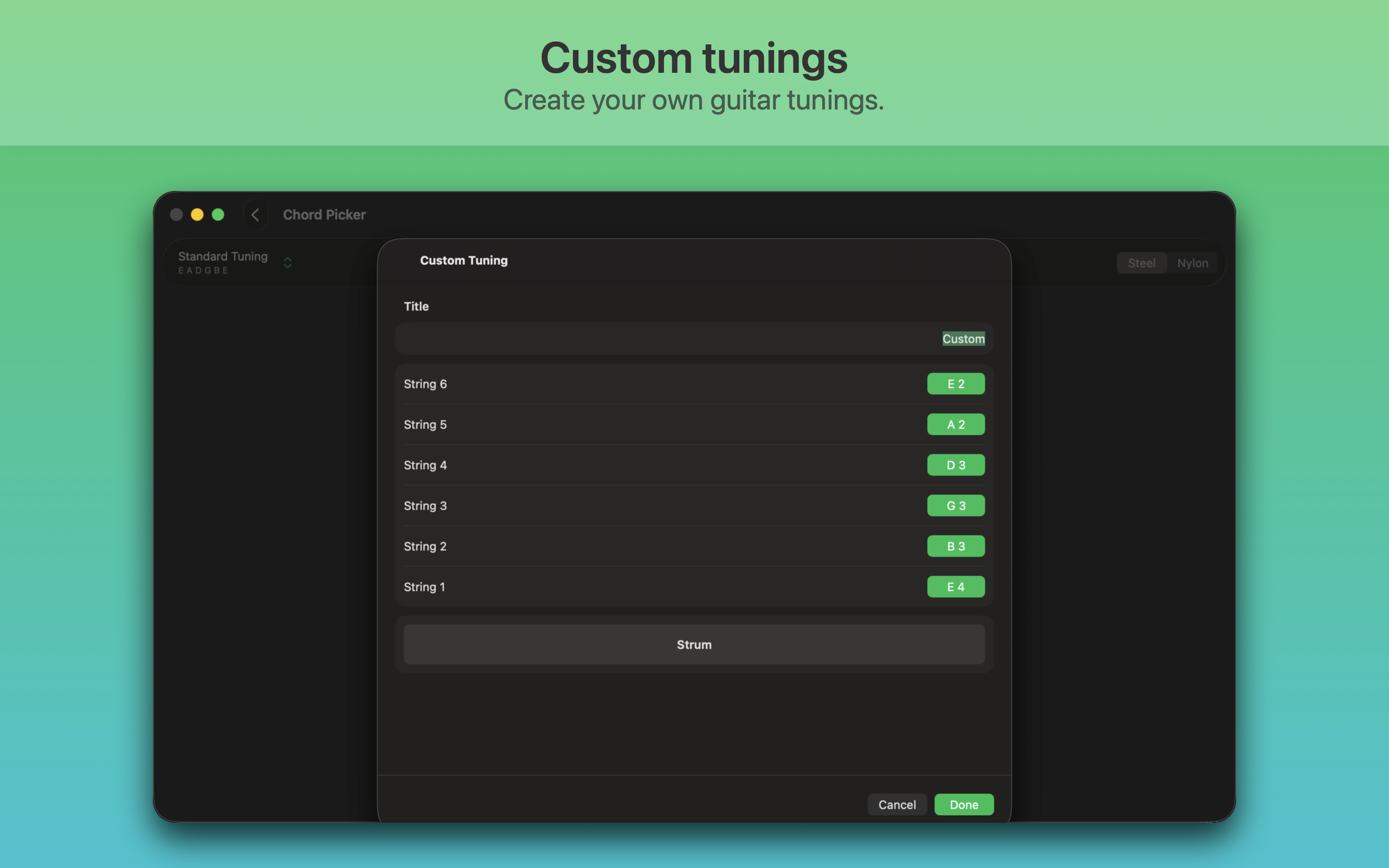Screen dimensions: 1389x868
Task: Click the String 1 label
Action: click(424, 587)
